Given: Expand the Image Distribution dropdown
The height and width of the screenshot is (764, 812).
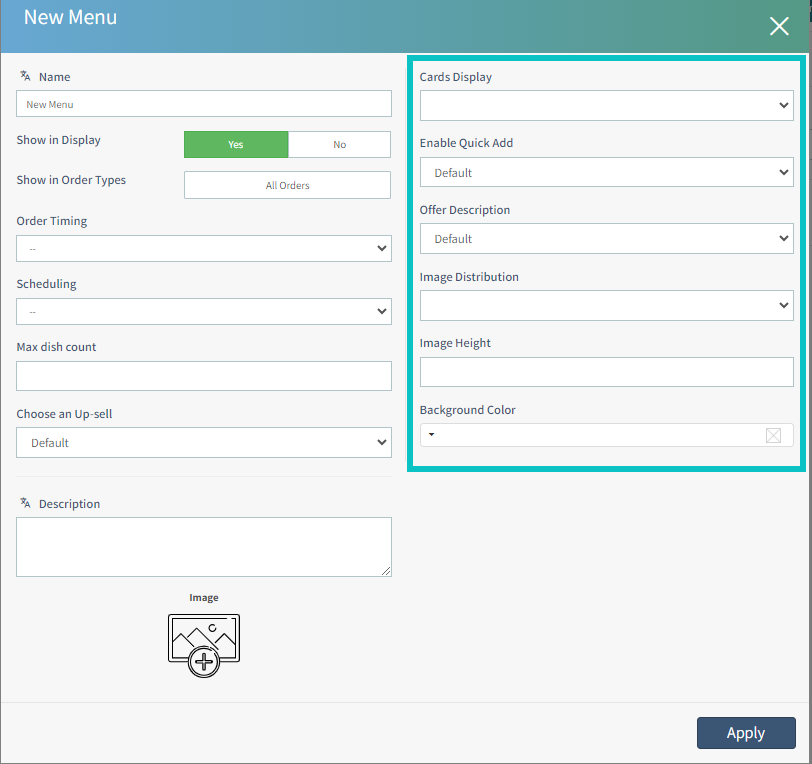Looking at the screenshot, I should click(x=606, y=305).
